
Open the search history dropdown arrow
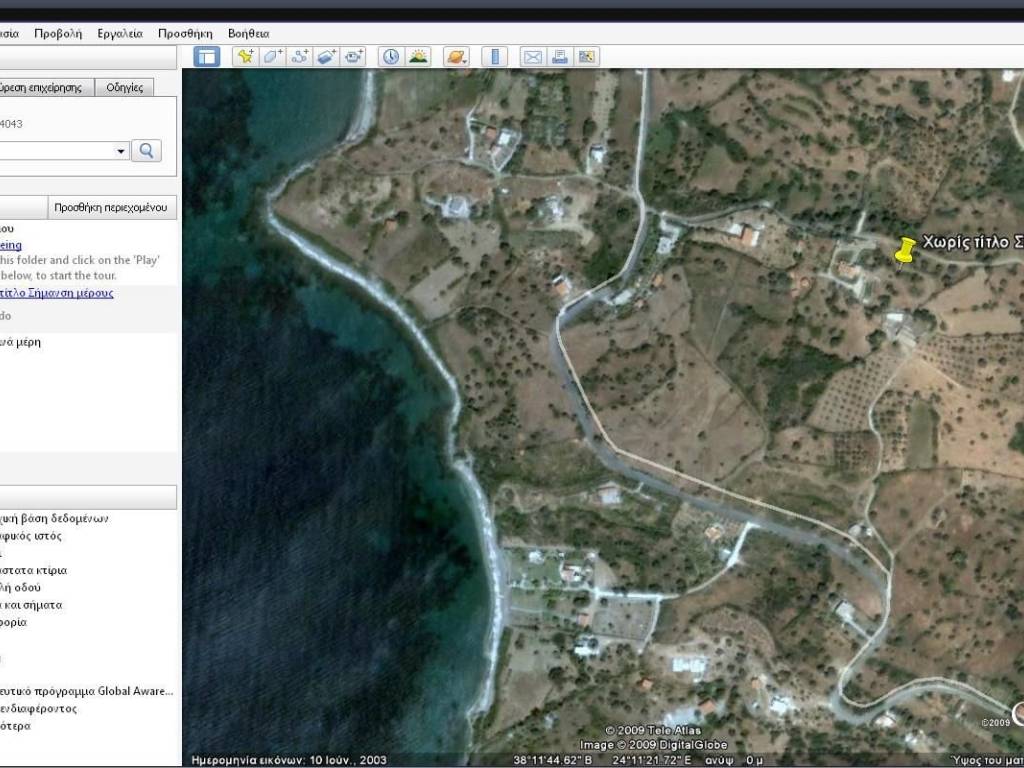[122, 151]
